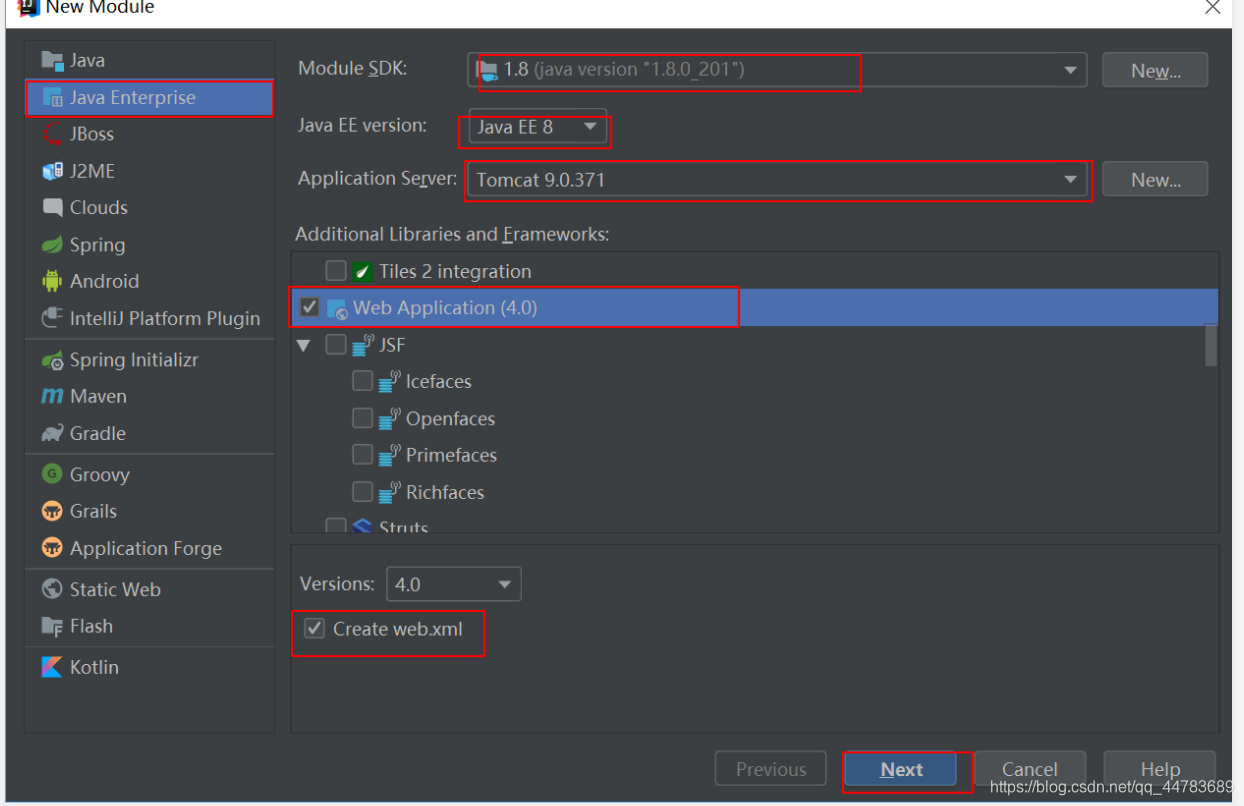Toggle the Create web.xml checkbox

(x=315, y=628)
